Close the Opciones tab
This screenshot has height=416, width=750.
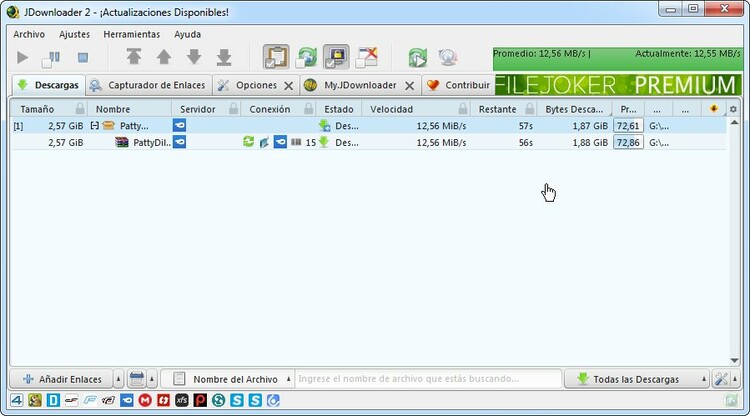288,86
